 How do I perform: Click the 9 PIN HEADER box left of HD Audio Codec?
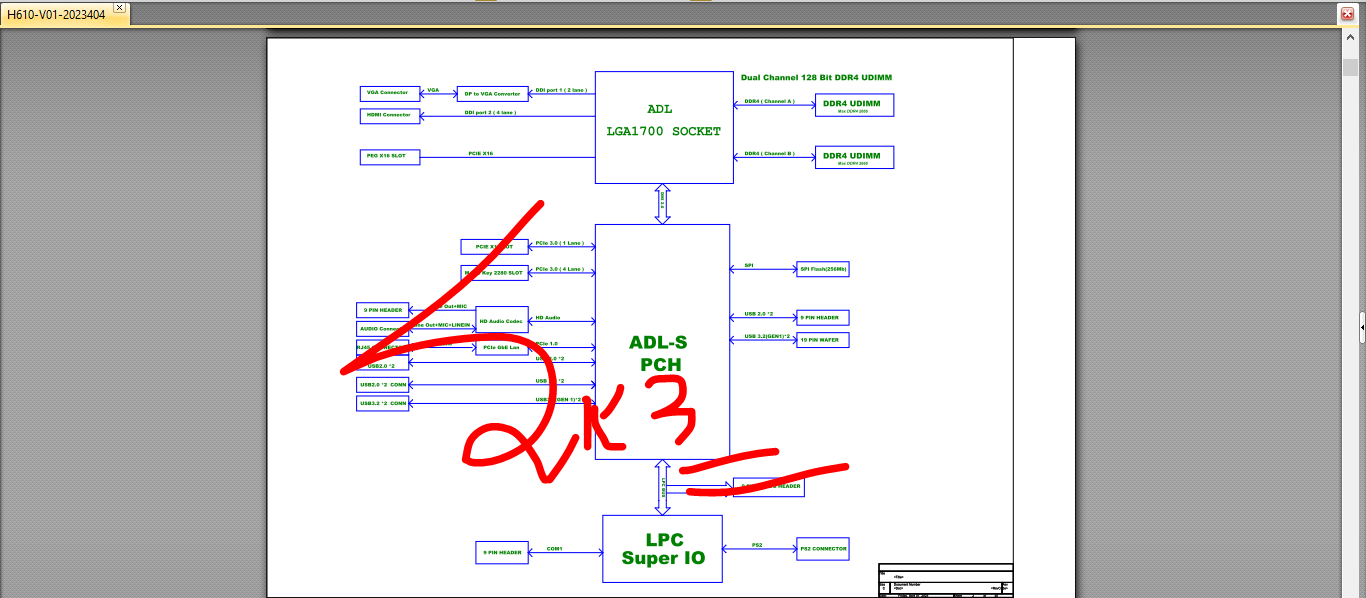tap(383, 310)
